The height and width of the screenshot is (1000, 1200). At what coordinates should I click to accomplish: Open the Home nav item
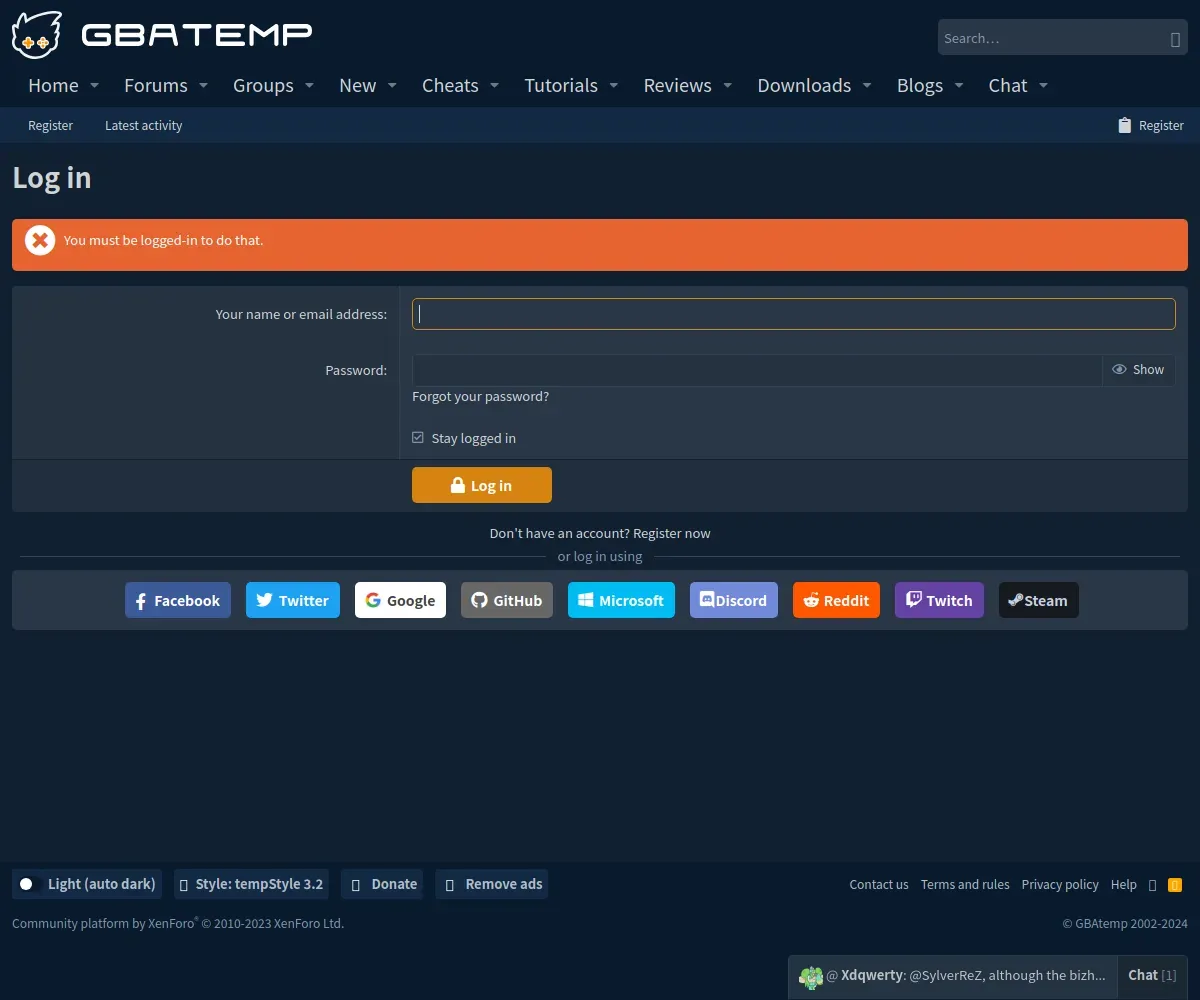coord(53,86)
